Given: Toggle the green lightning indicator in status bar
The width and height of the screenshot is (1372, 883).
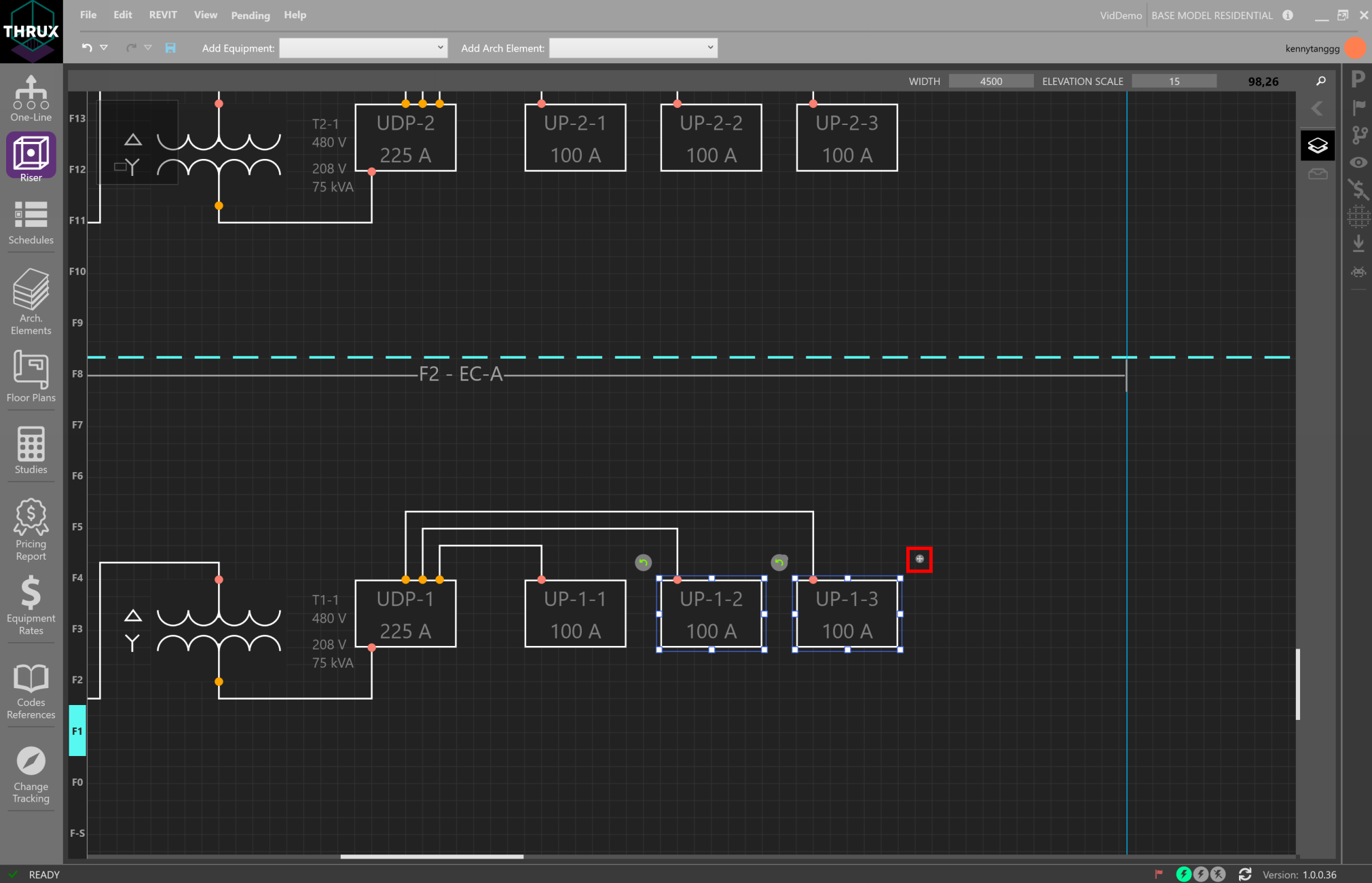Looking at the screenshot, I should click(x=1184, y=874).
